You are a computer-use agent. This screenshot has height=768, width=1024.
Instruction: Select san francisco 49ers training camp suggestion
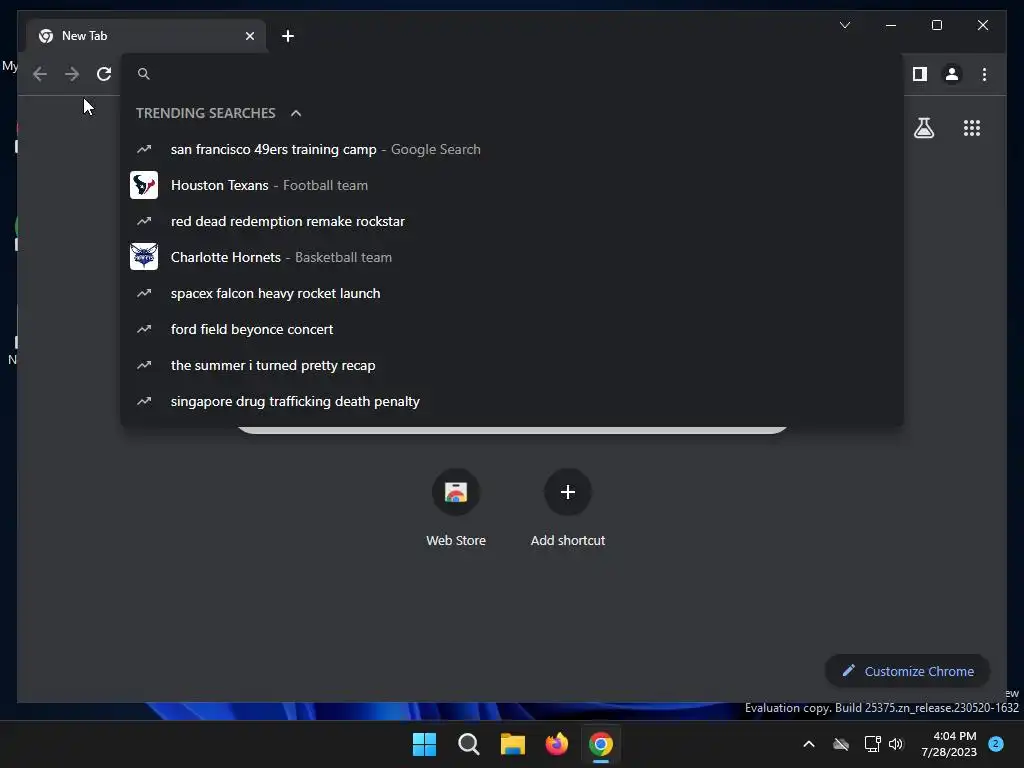(x=512, y=150)
